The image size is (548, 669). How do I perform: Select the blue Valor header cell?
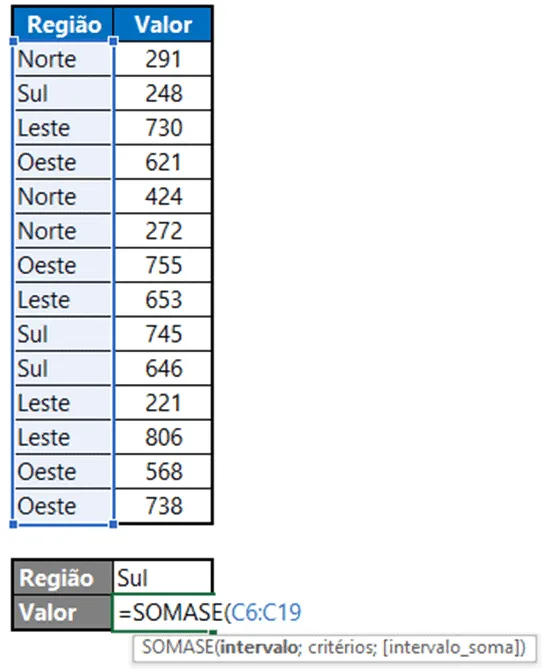point(163,24)
